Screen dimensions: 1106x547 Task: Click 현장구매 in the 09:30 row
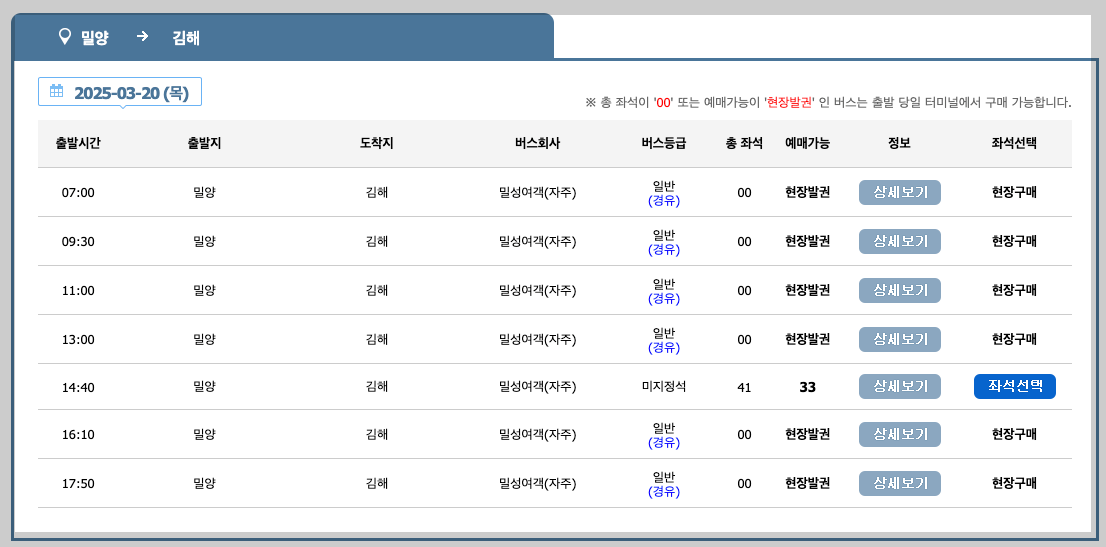(x=1014, y=241)
